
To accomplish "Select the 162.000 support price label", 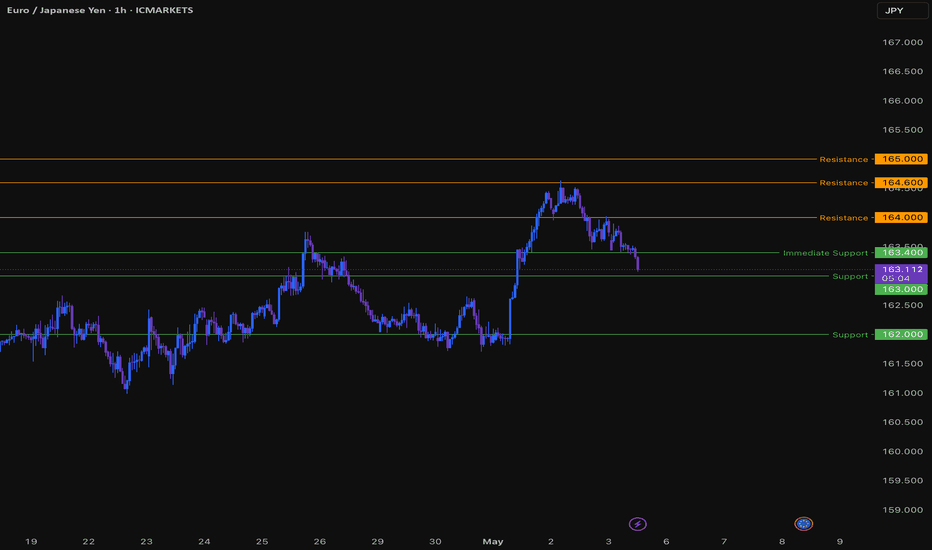I will tap(901, 334).
